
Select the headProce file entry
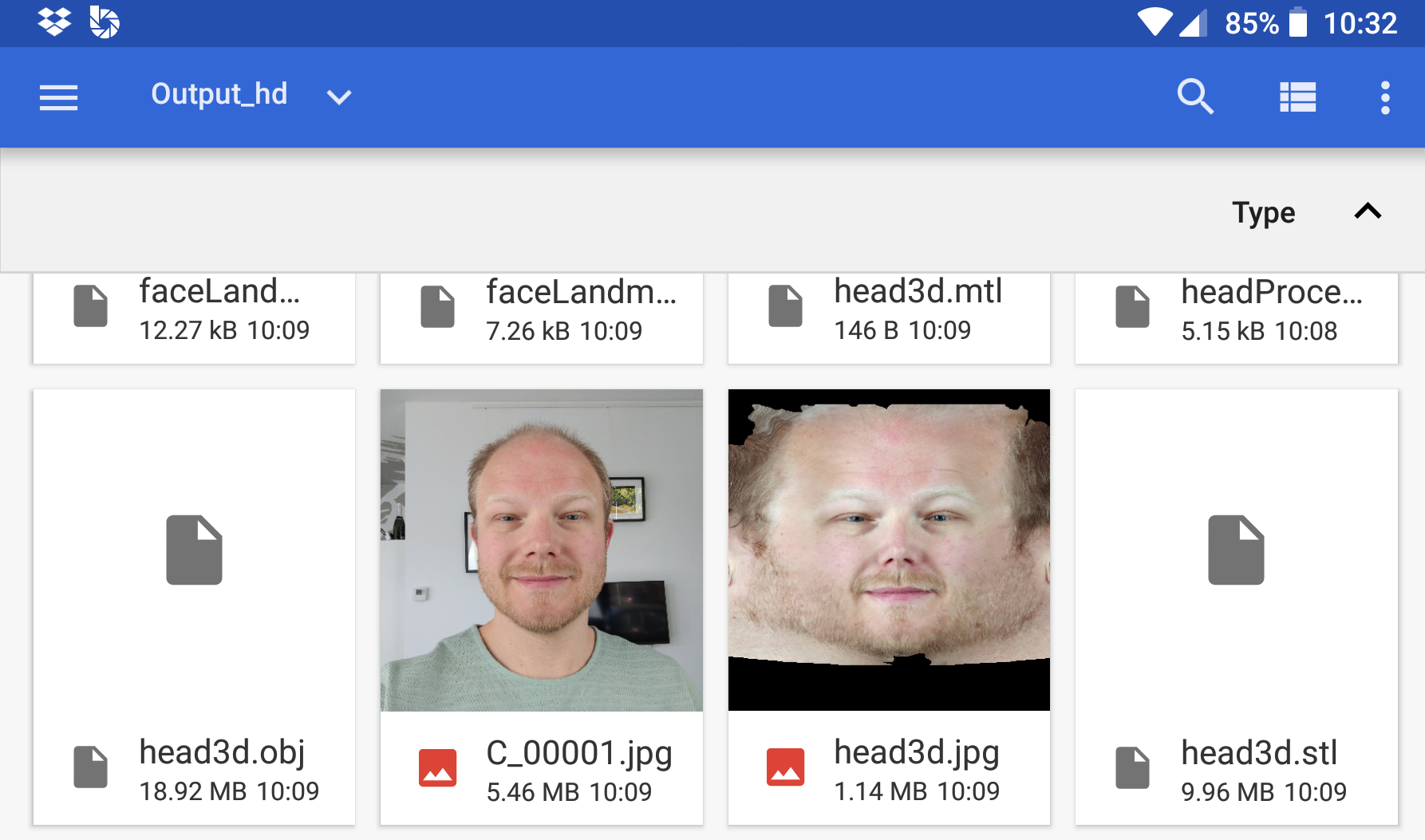[1236, 310]
